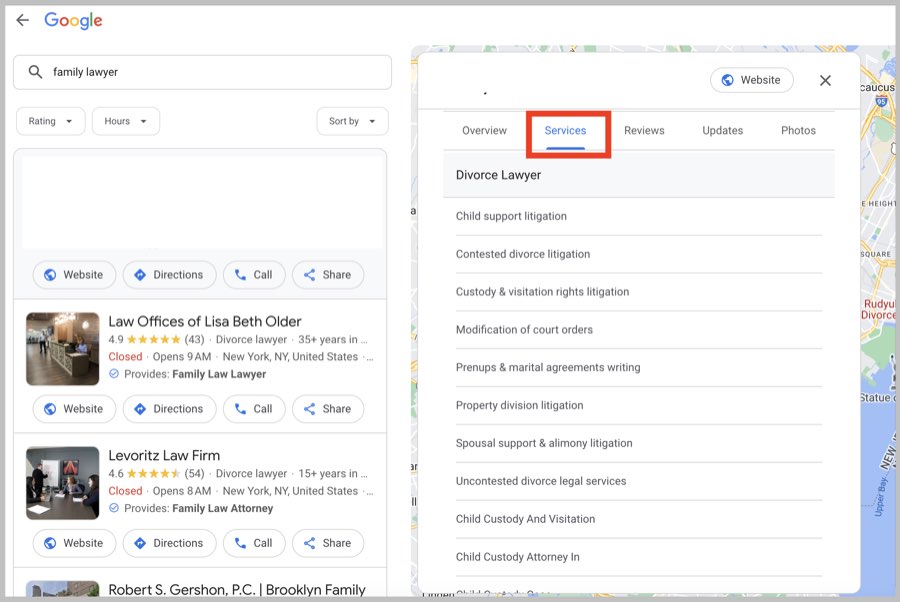Call Law Offices of Lisa Beth Older
This screenshot has height=602, width=900.
(x=254, y=409)
